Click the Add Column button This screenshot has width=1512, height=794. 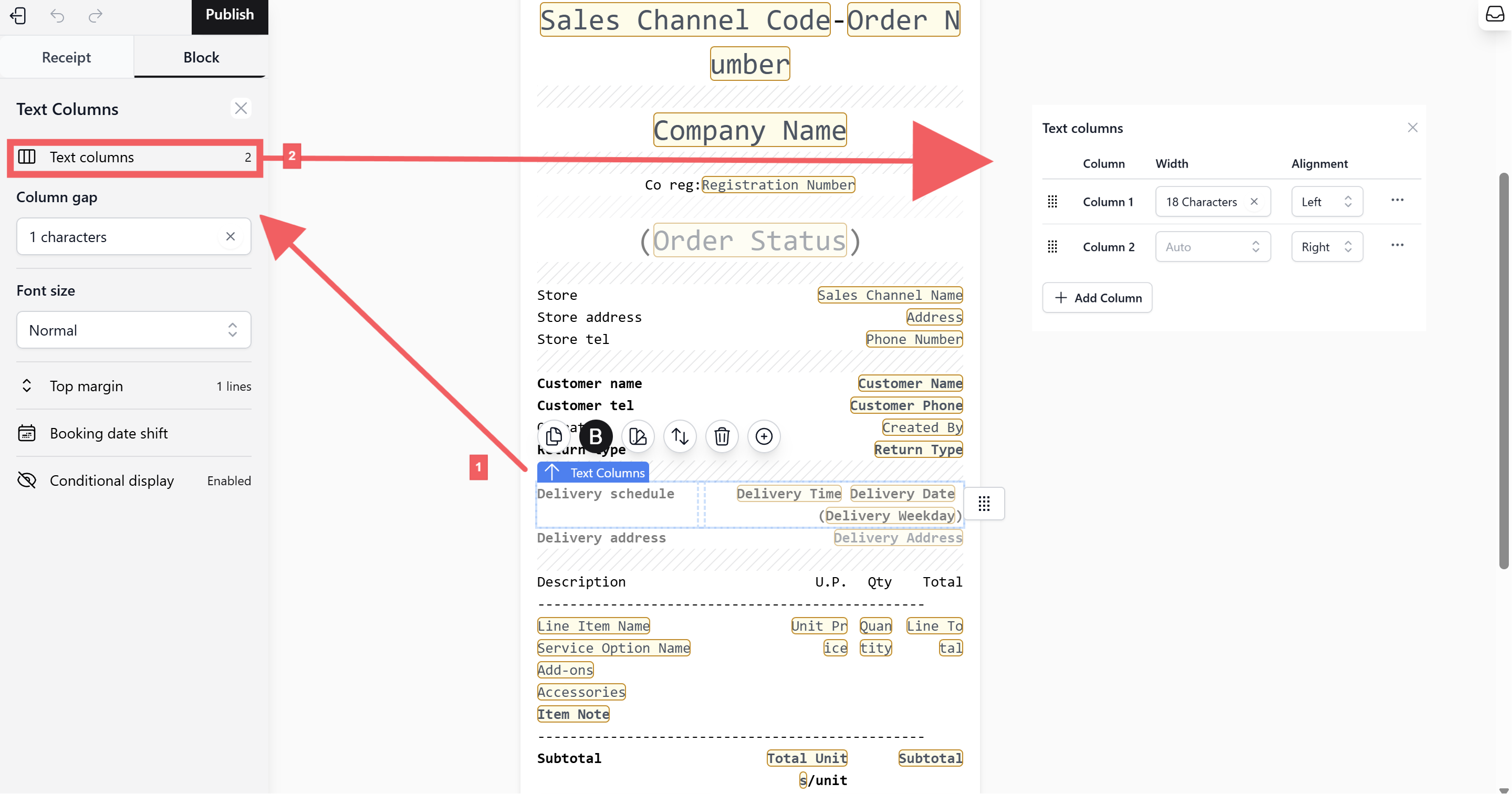click(1097, 298)
